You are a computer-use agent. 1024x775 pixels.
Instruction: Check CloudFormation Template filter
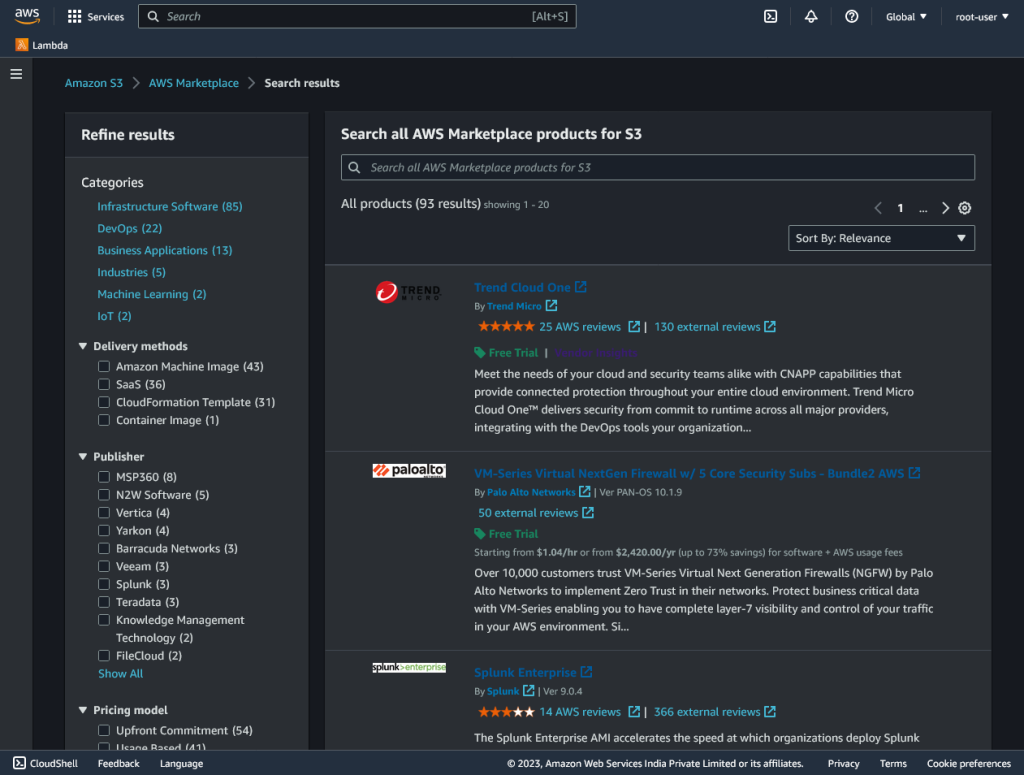pyautogui.click(x=104, y=402)
